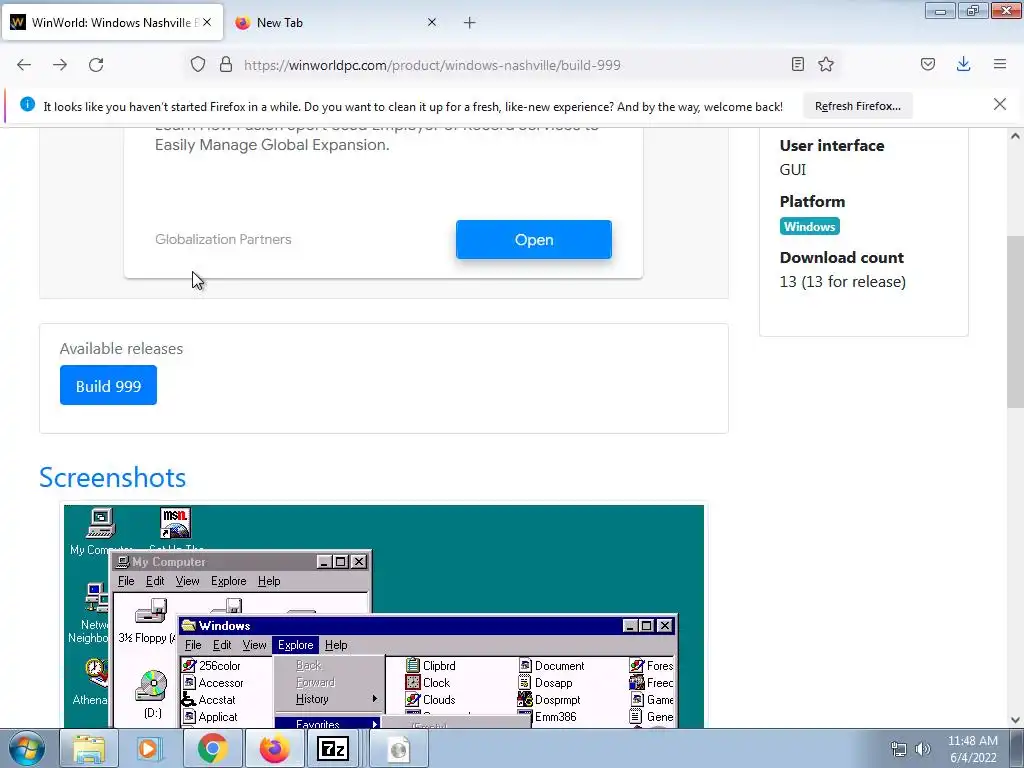Click the URL address bar field

pos(513,65)
